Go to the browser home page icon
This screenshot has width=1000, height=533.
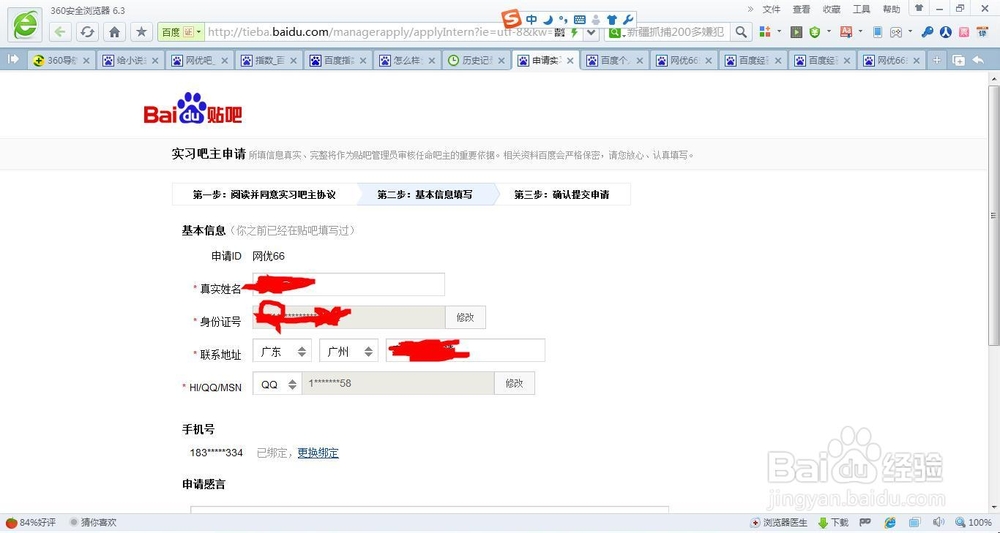pos(114,32)
